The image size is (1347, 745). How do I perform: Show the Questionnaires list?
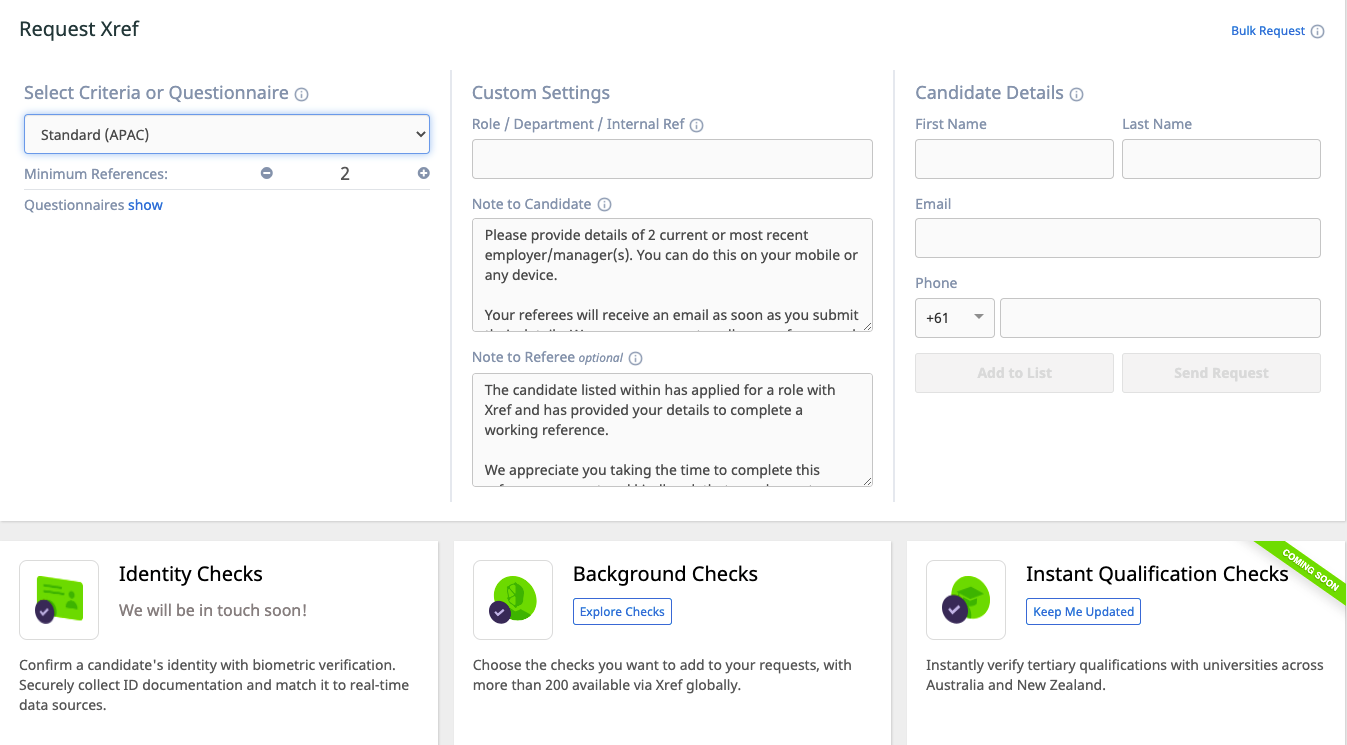click(145, 205)
